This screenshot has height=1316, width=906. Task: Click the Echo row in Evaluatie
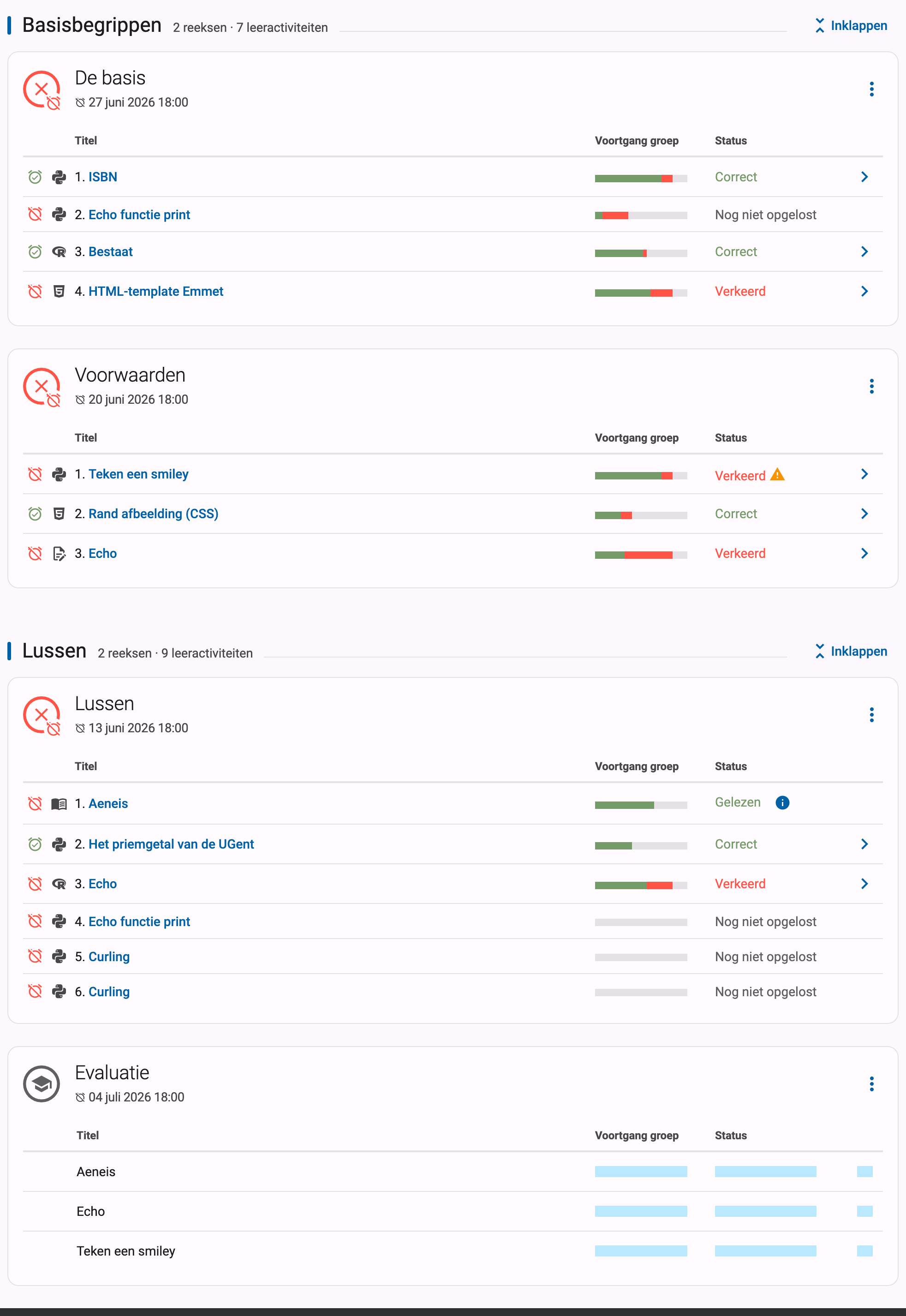pyautogui.click(x=453, y=1211)
